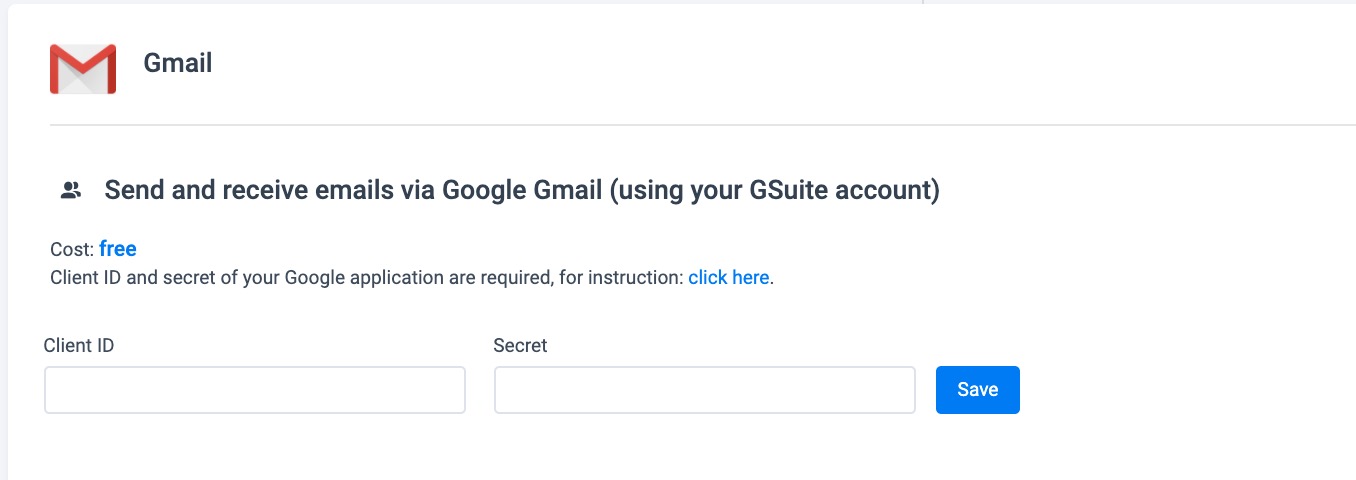
Task: Click the "Send and receive emails" heading text
Action: click(254, 190)
